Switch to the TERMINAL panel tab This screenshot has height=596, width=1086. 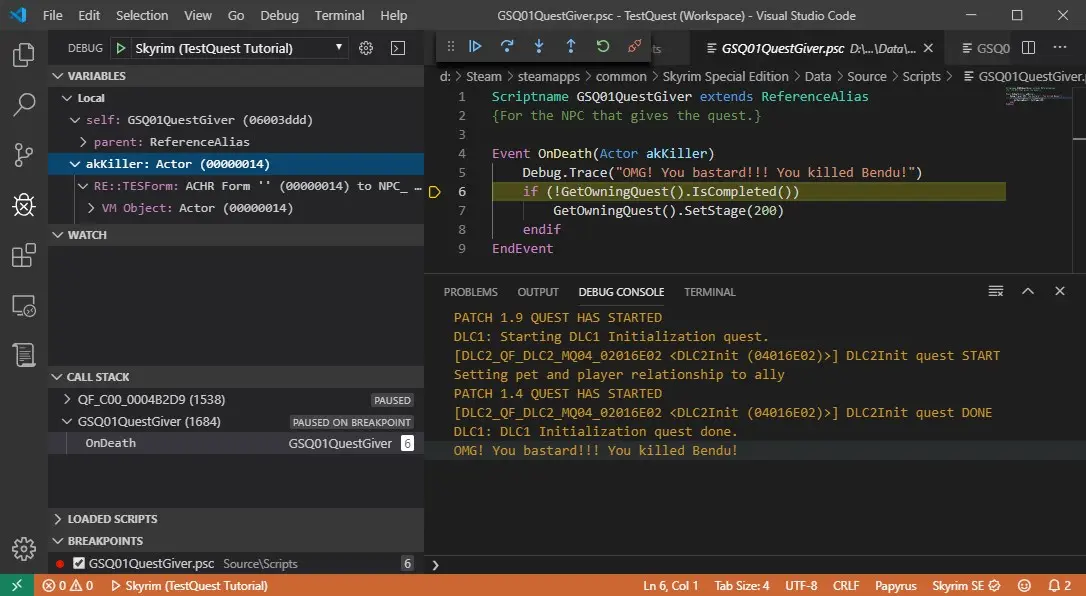(x=710, y=292)
